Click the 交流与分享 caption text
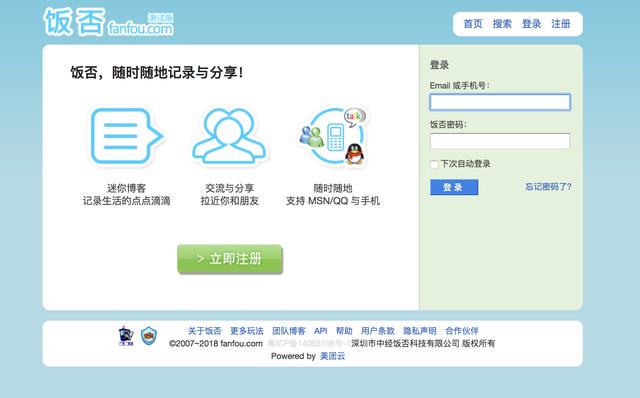Screen dimensions: 640x398 [x=229, y=188]
